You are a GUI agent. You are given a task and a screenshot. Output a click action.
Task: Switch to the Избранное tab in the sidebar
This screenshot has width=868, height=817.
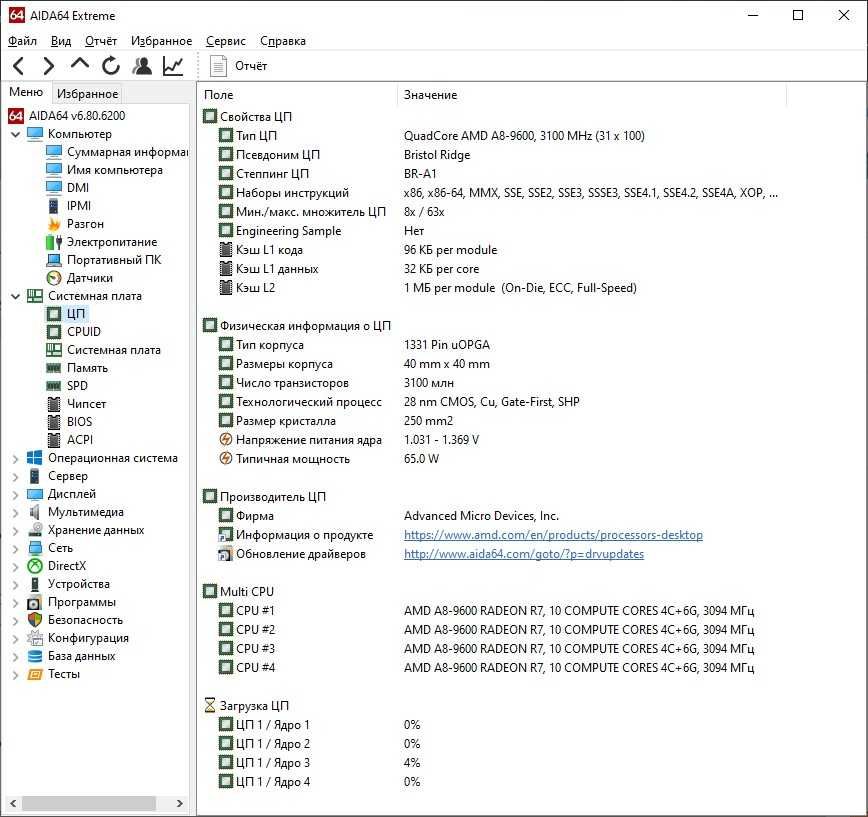pos(87,94)
